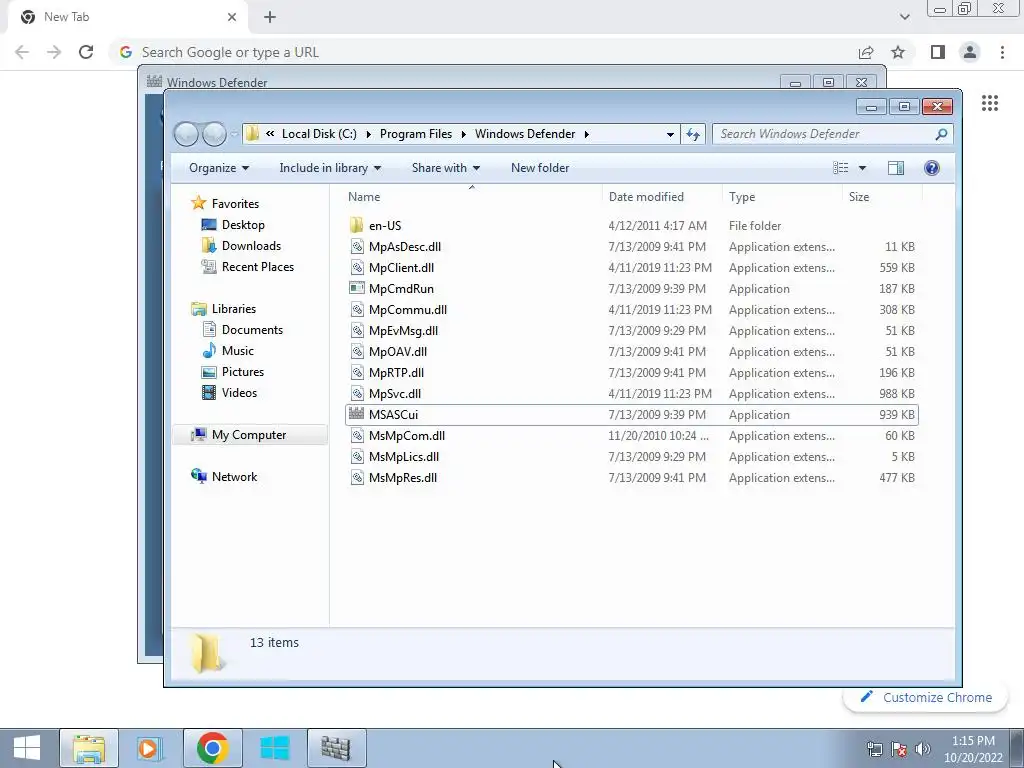The height and width of the screenshot is (768, 1024).
Task: Click the taskbar clock showing 1:15 PM
Action: pyautogui.click(x=973, y=748)
